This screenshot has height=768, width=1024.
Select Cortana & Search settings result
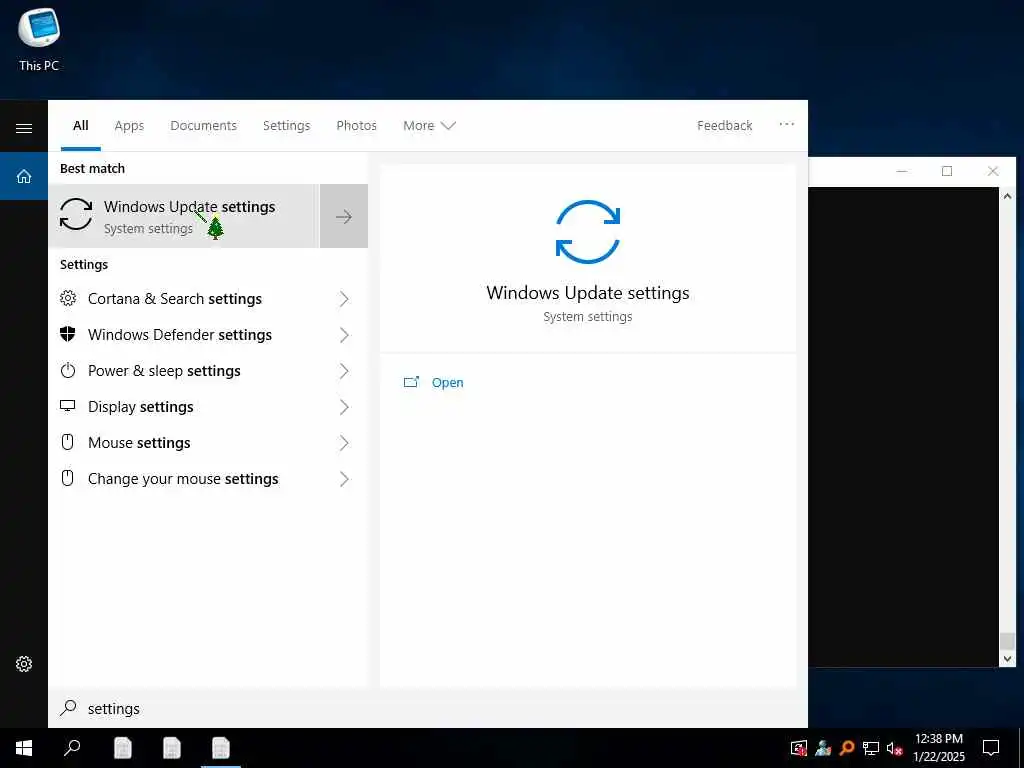pyautogui.click(x=208, y=298)
